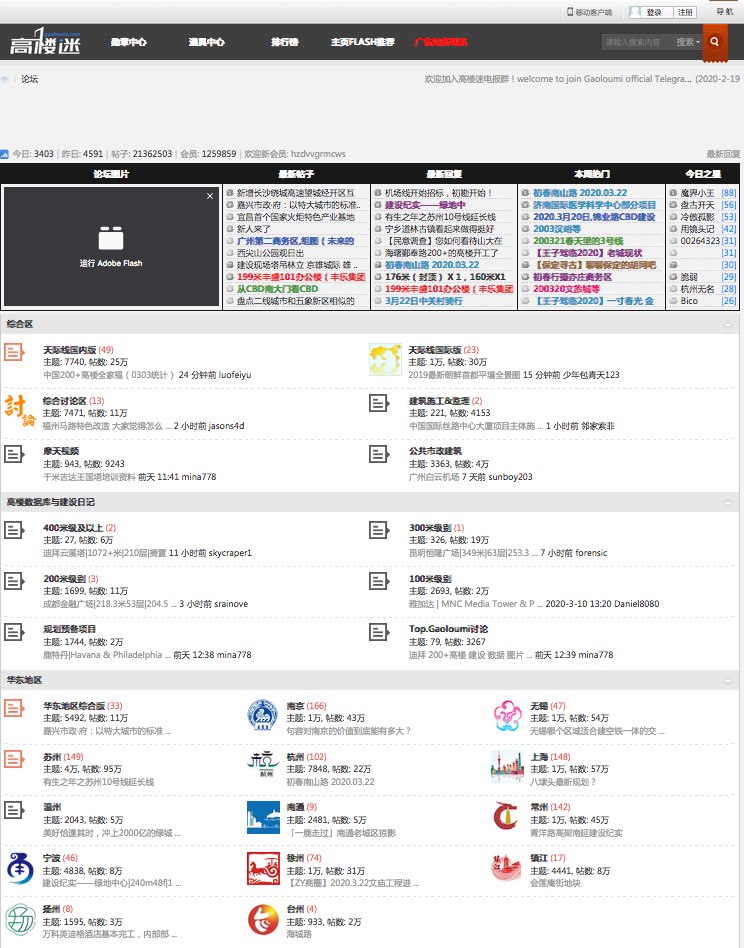Click in the search content input field

[637, 42]
